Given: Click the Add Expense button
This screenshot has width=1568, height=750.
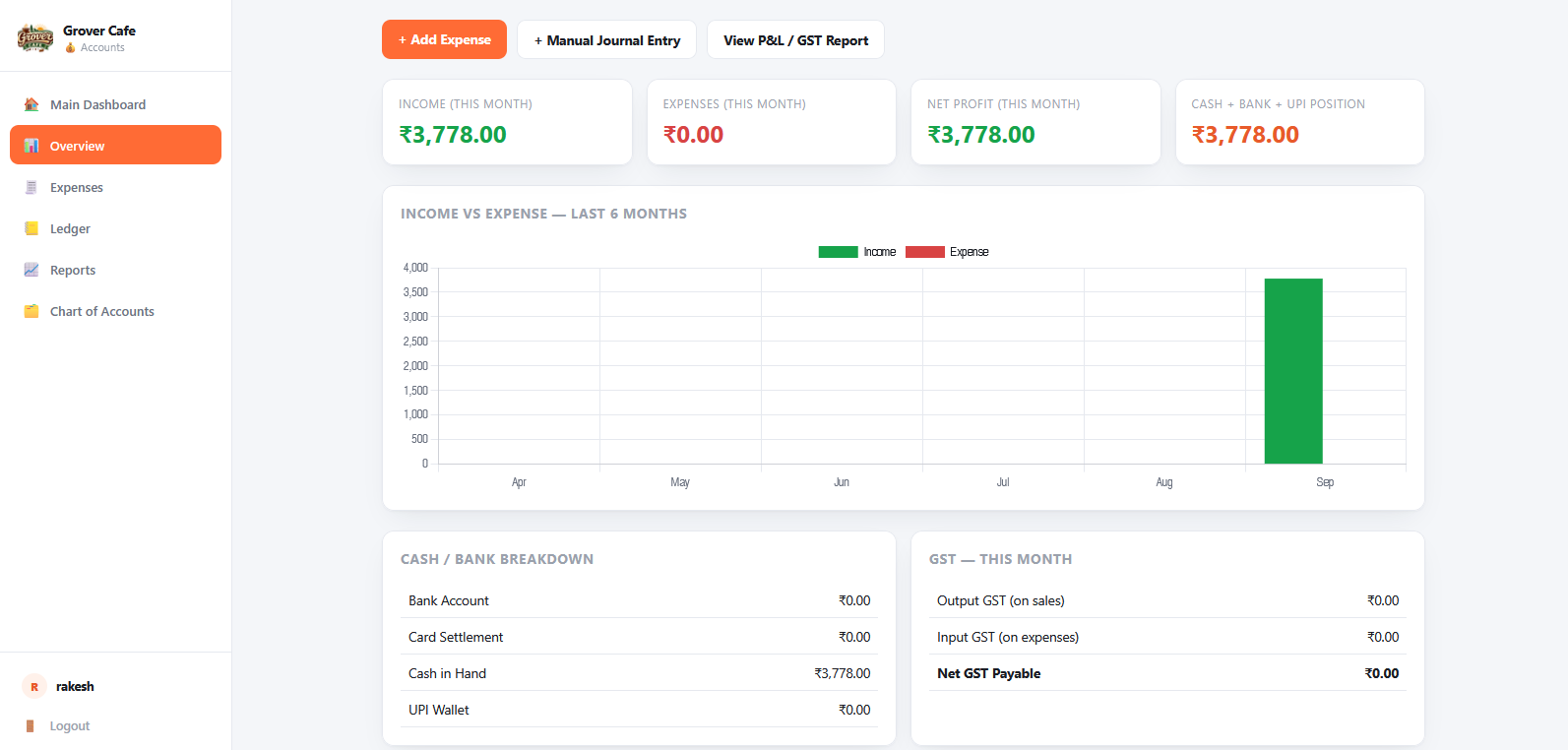Looking at the screenshot, I should [444, 39].
